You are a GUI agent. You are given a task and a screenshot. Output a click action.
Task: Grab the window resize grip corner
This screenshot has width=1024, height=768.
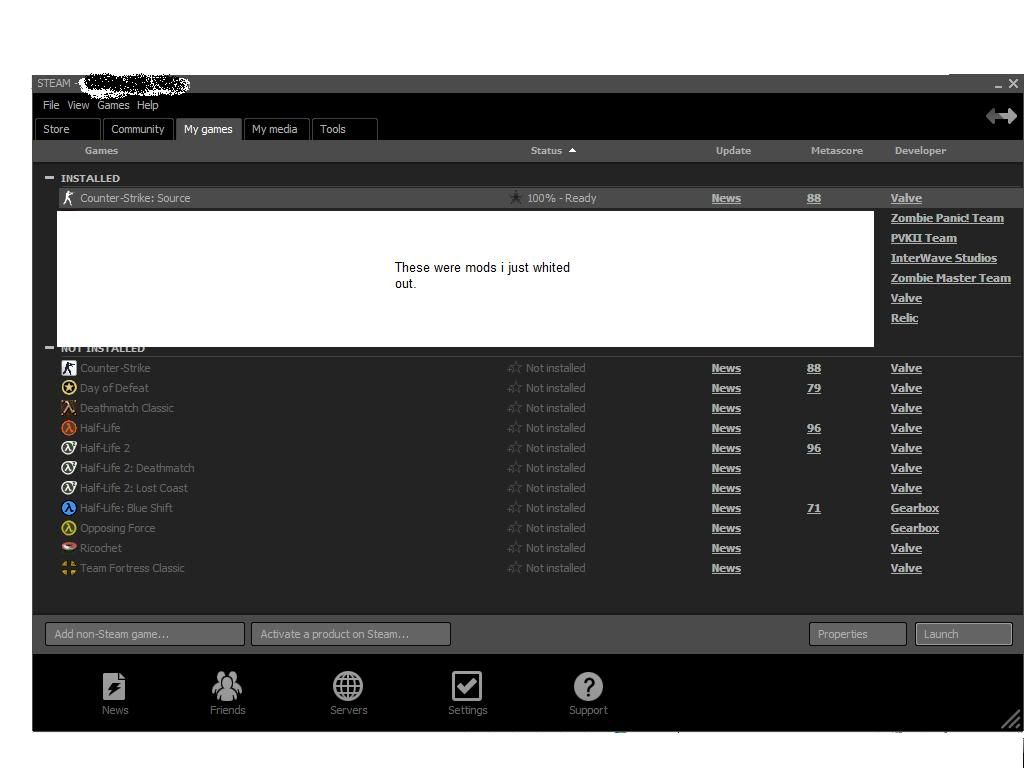point(1011,720)
